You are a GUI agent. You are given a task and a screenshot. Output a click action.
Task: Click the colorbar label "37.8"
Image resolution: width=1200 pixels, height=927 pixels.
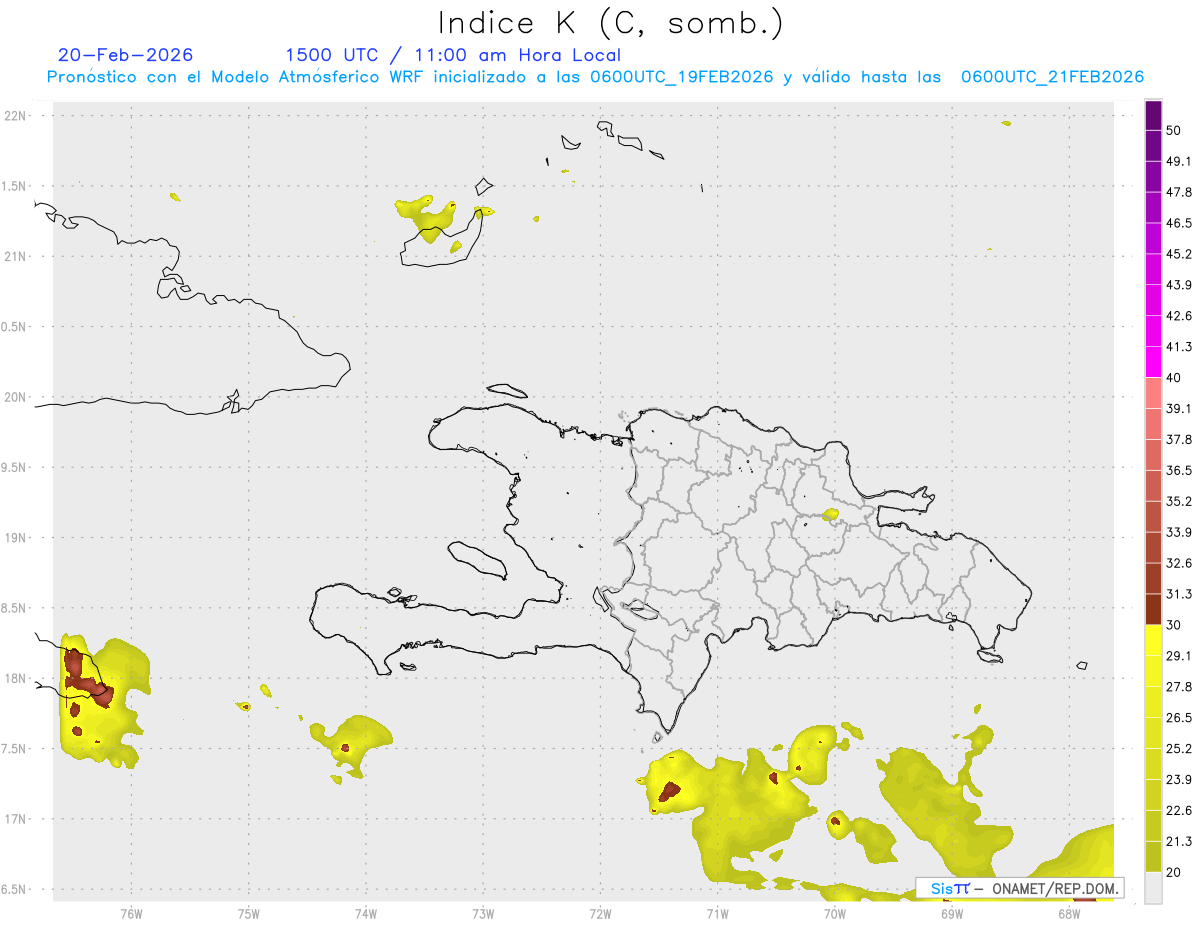[1179, 440]
